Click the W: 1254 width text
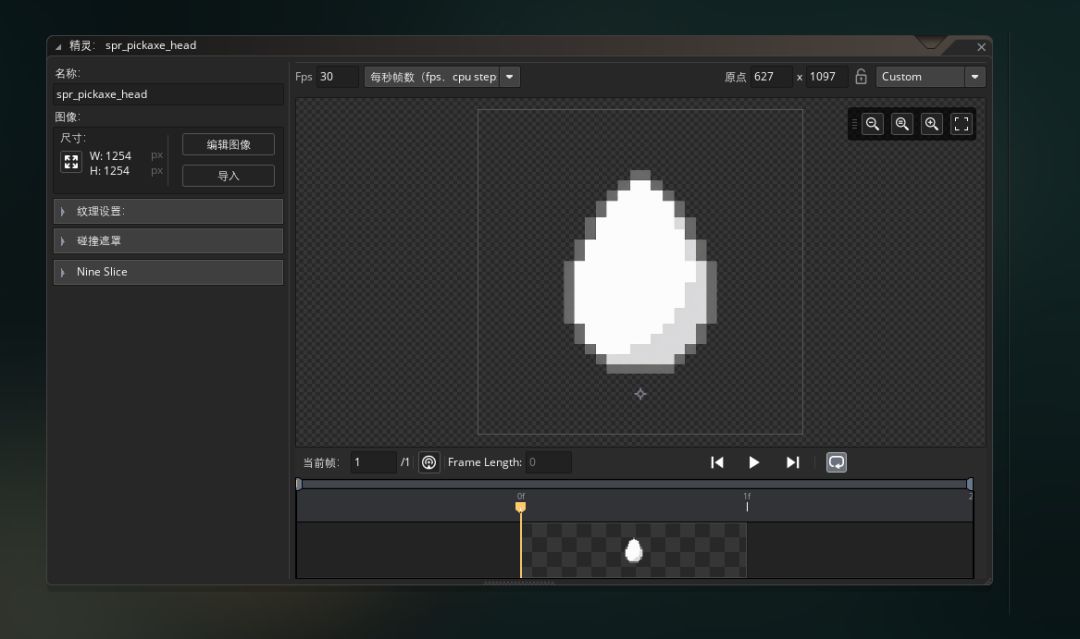1080x639 pixels. [110, 156]
